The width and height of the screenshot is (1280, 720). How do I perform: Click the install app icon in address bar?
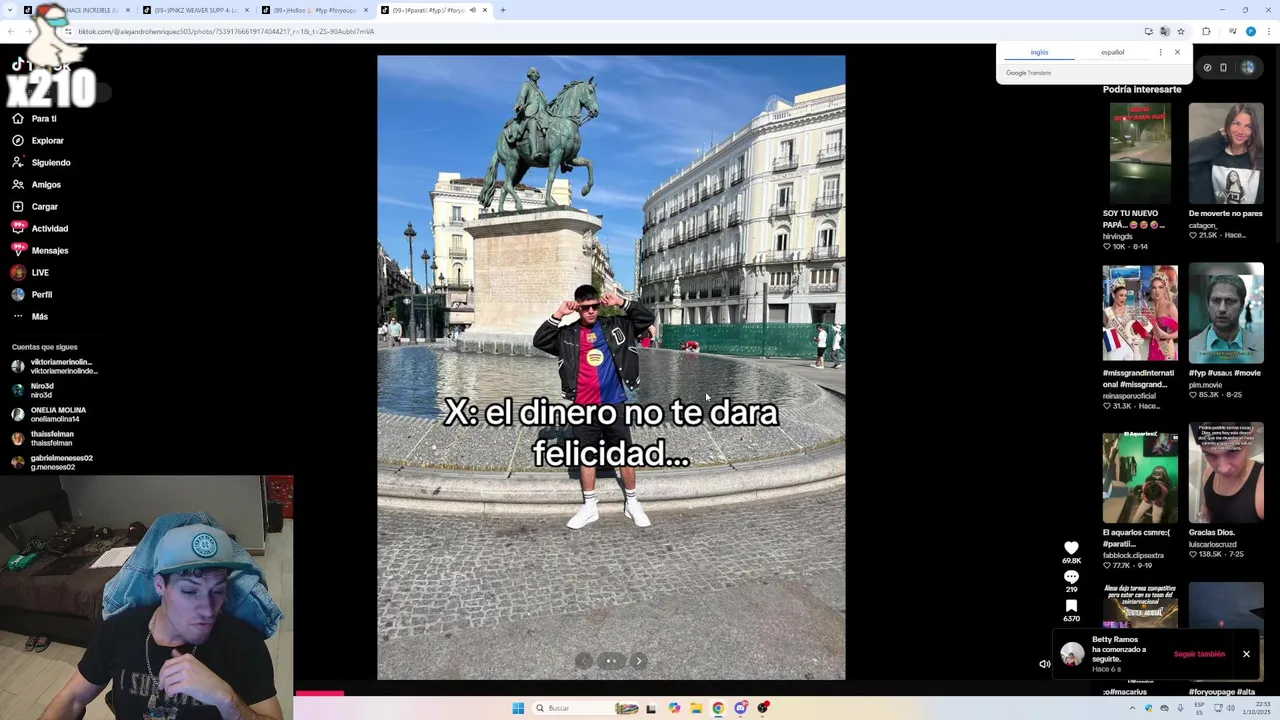coord(1148,31)
